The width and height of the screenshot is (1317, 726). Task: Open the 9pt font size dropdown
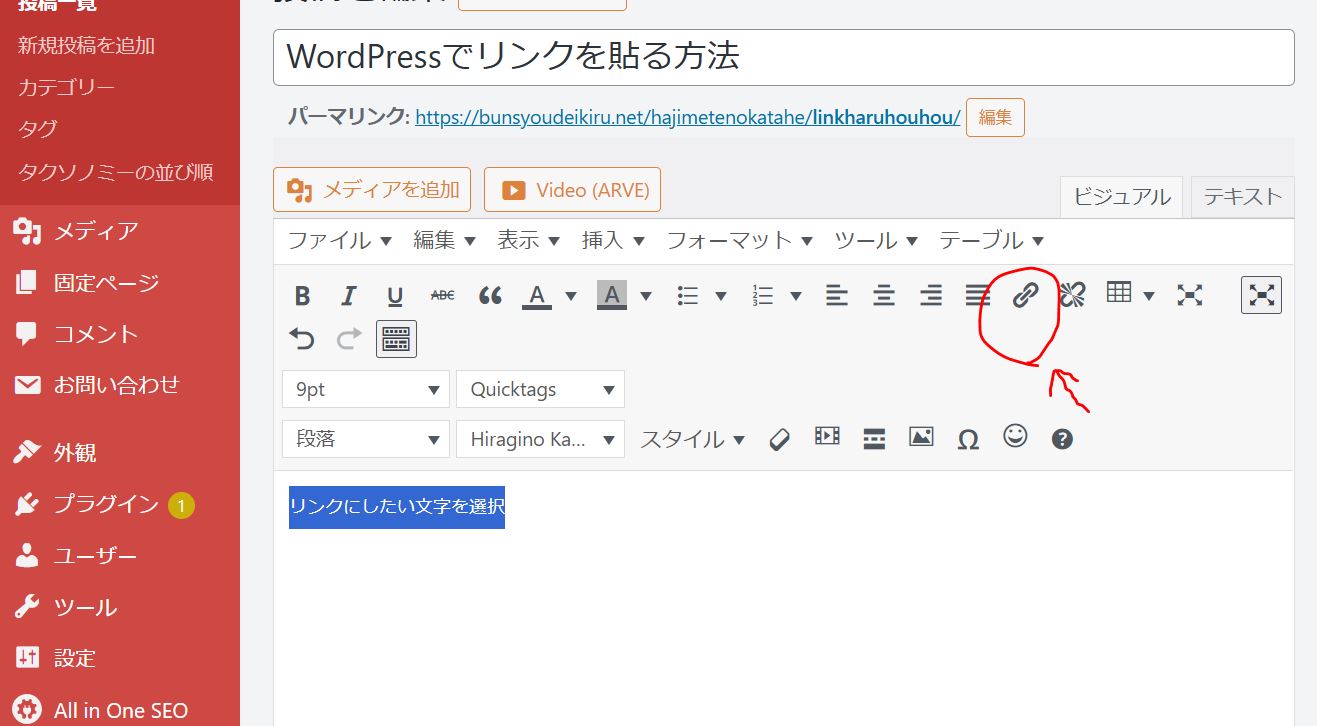pyautogui.click(x=365, y=390)
